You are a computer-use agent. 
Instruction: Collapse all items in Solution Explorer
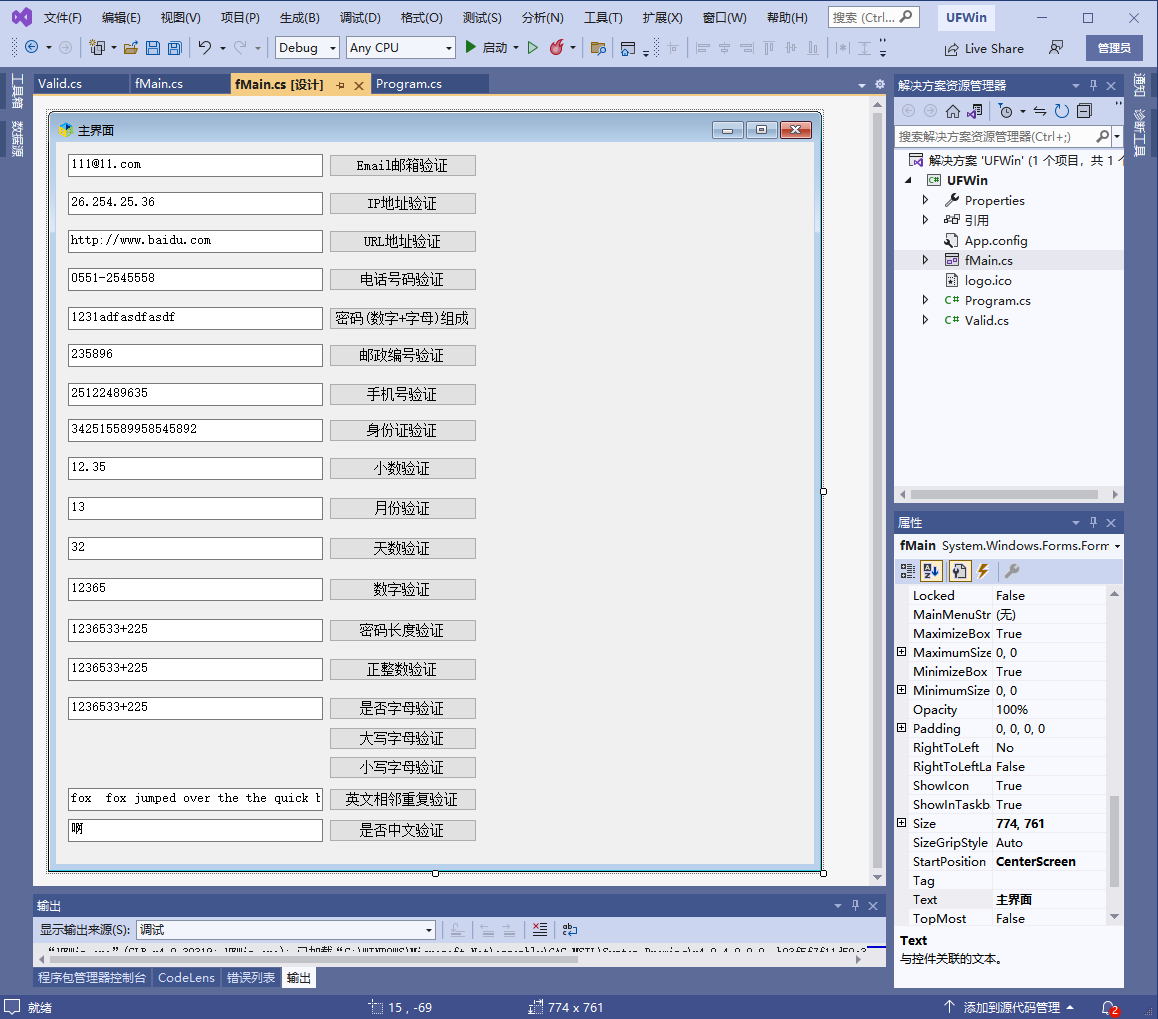coord(1084,111)
